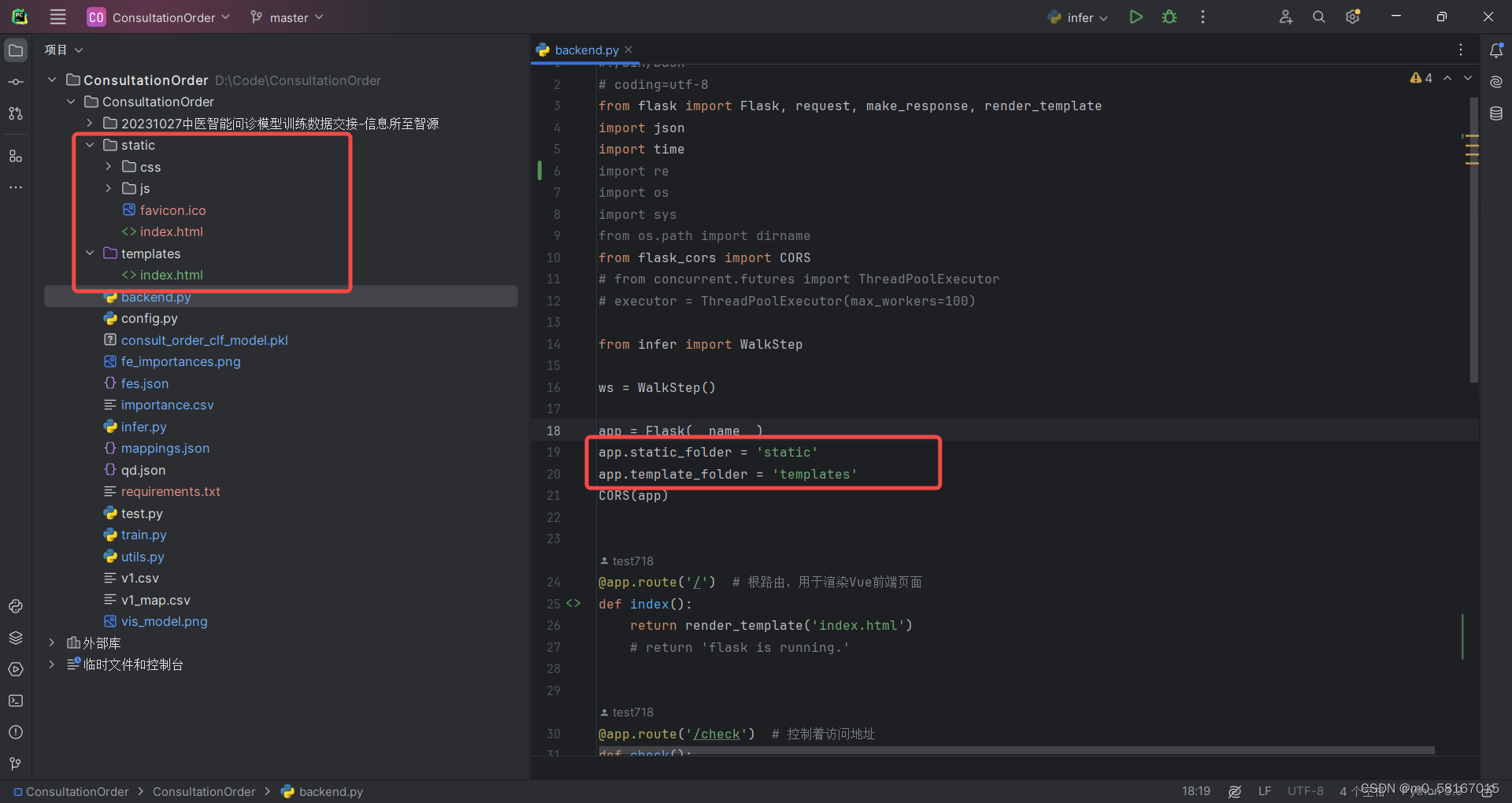
Task: Open Search Everywhere magnifier
Action: [x=1319, y=17]
